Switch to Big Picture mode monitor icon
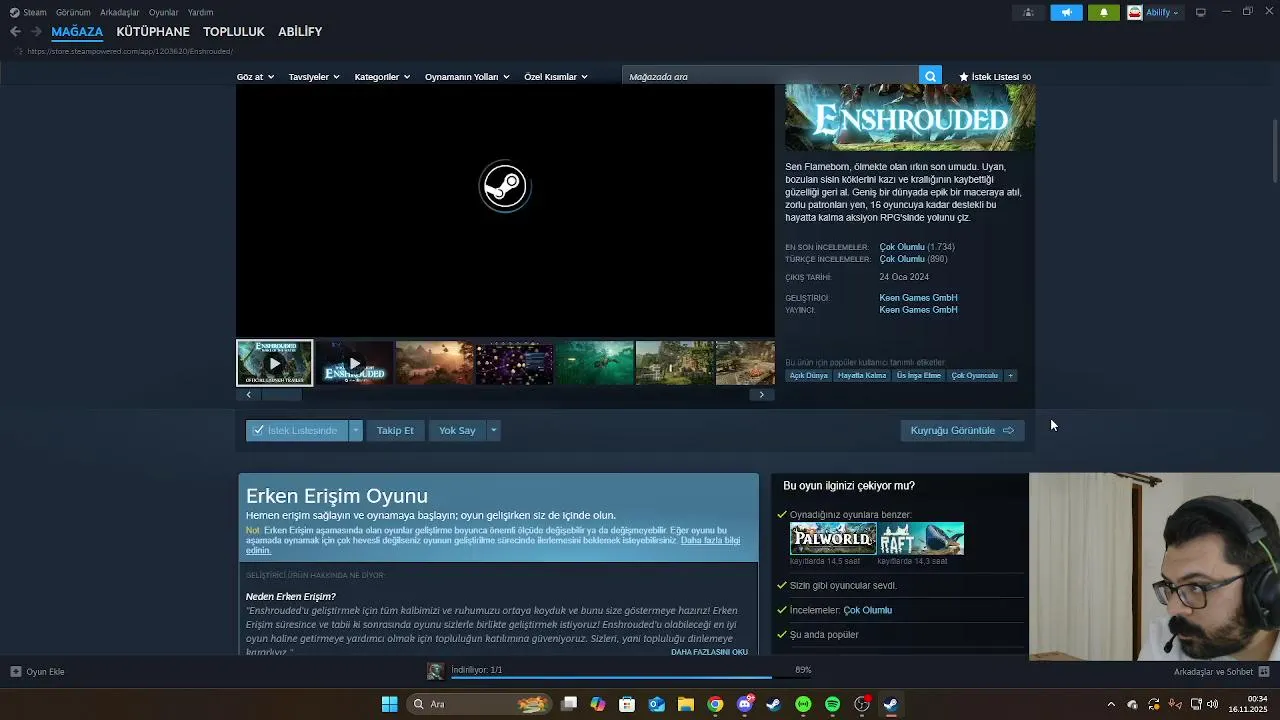 click(x=1201, y=12)
